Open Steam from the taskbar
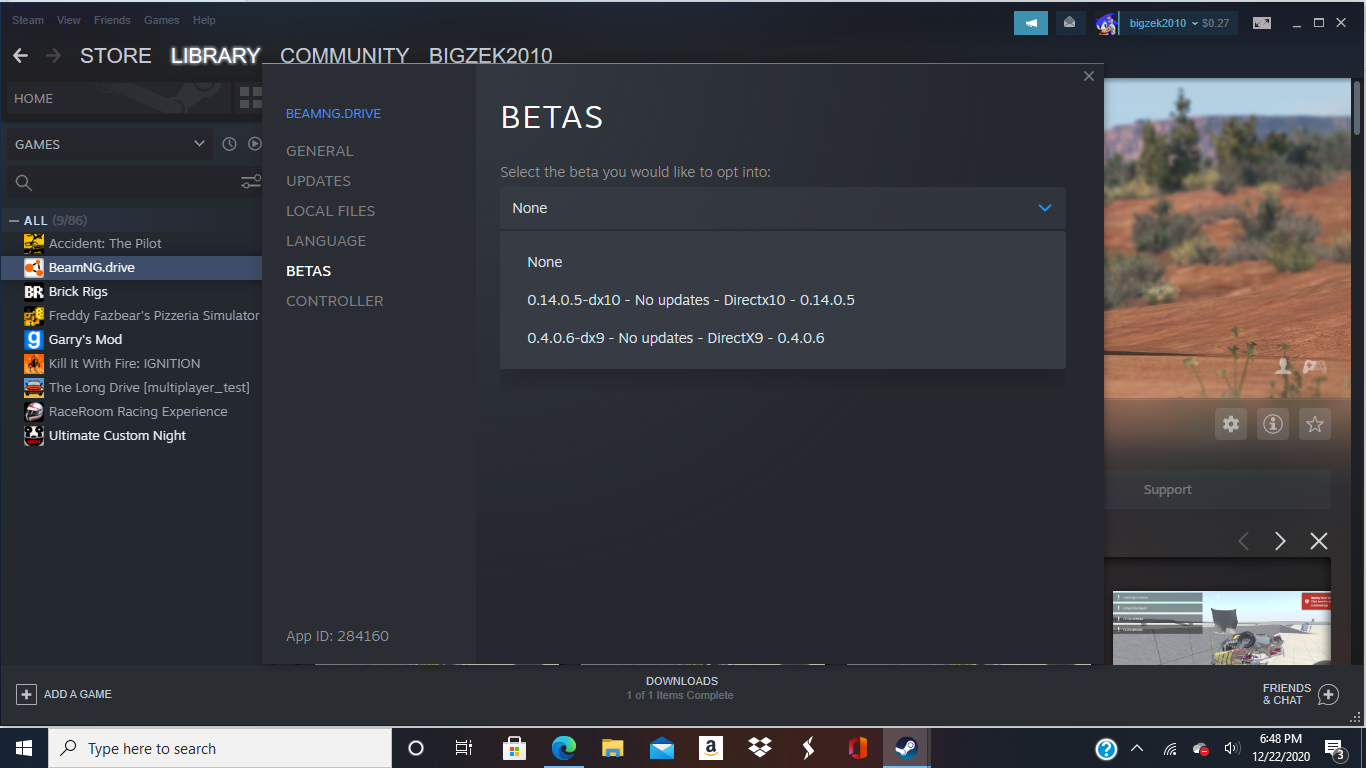Image resolution: width=1366 pixels, height=768 pixels. [x=906, y=748]
